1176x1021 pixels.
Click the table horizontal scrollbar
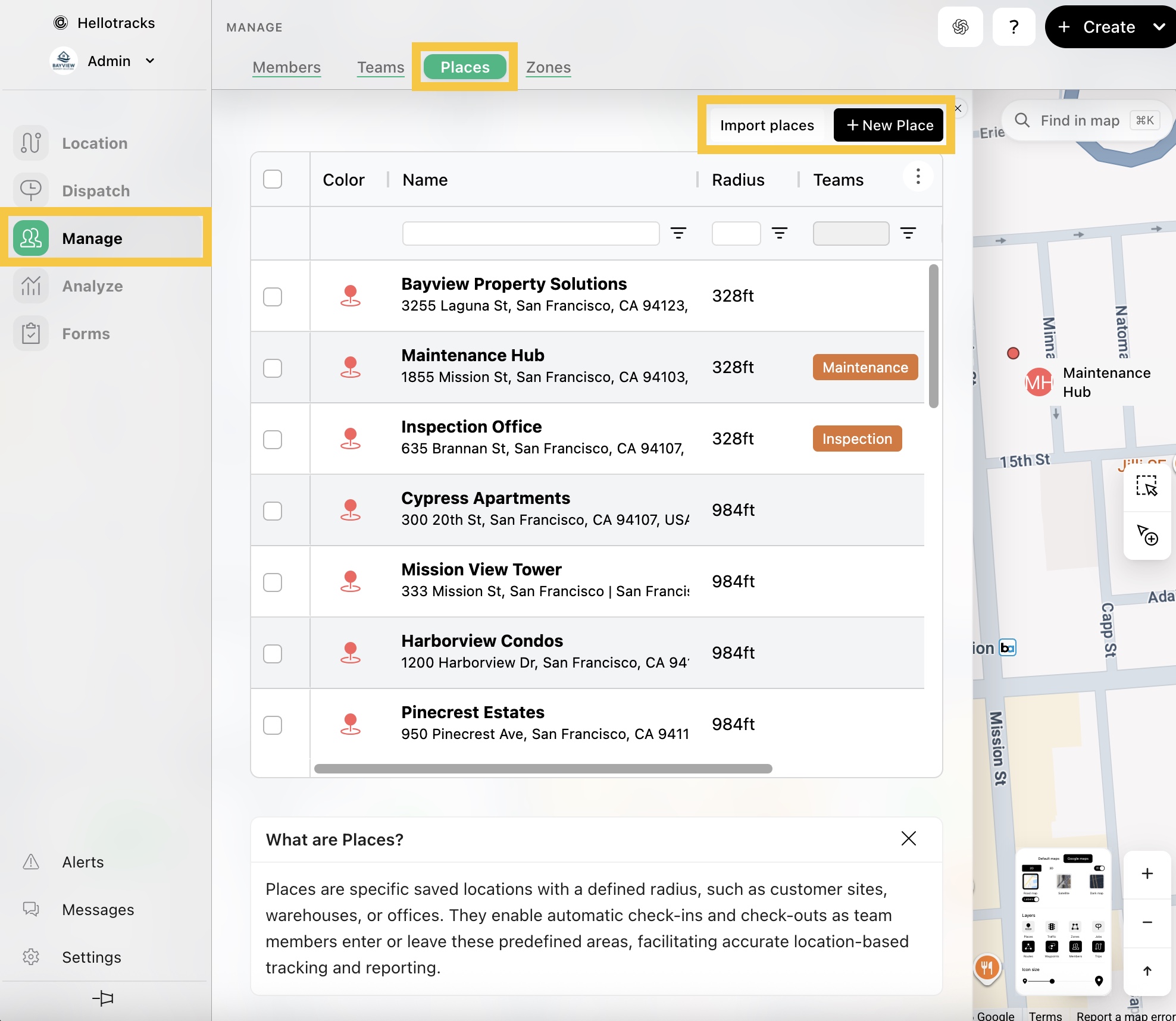tap(543, 769)
